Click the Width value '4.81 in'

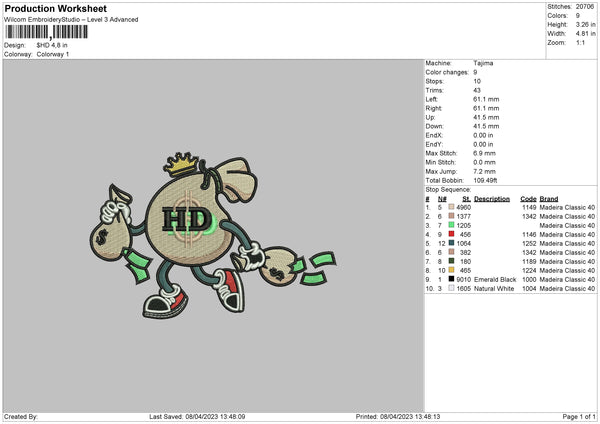tap(585, 34)
